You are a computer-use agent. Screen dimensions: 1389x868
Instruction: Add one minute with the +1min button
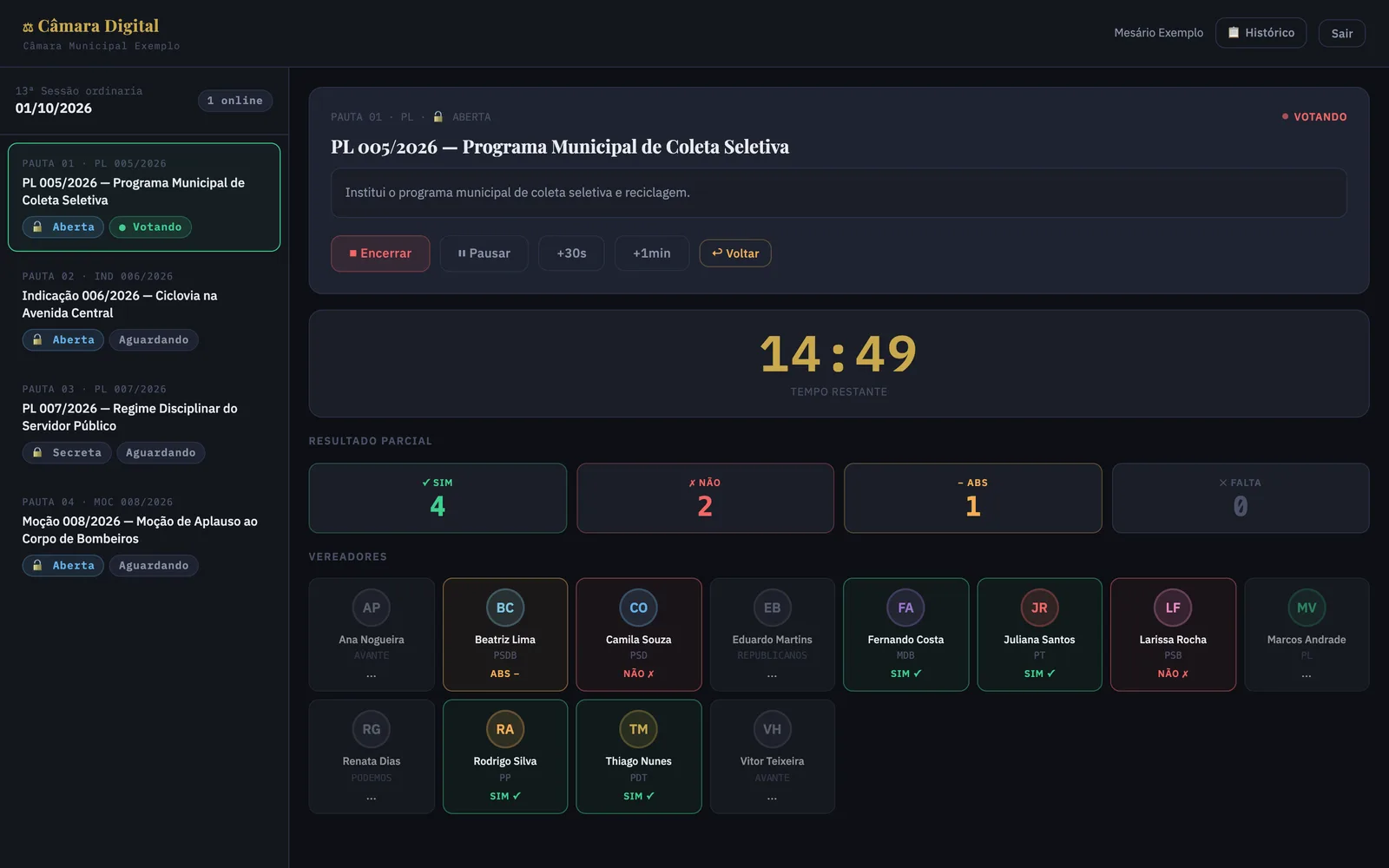[x=652, y=253]
